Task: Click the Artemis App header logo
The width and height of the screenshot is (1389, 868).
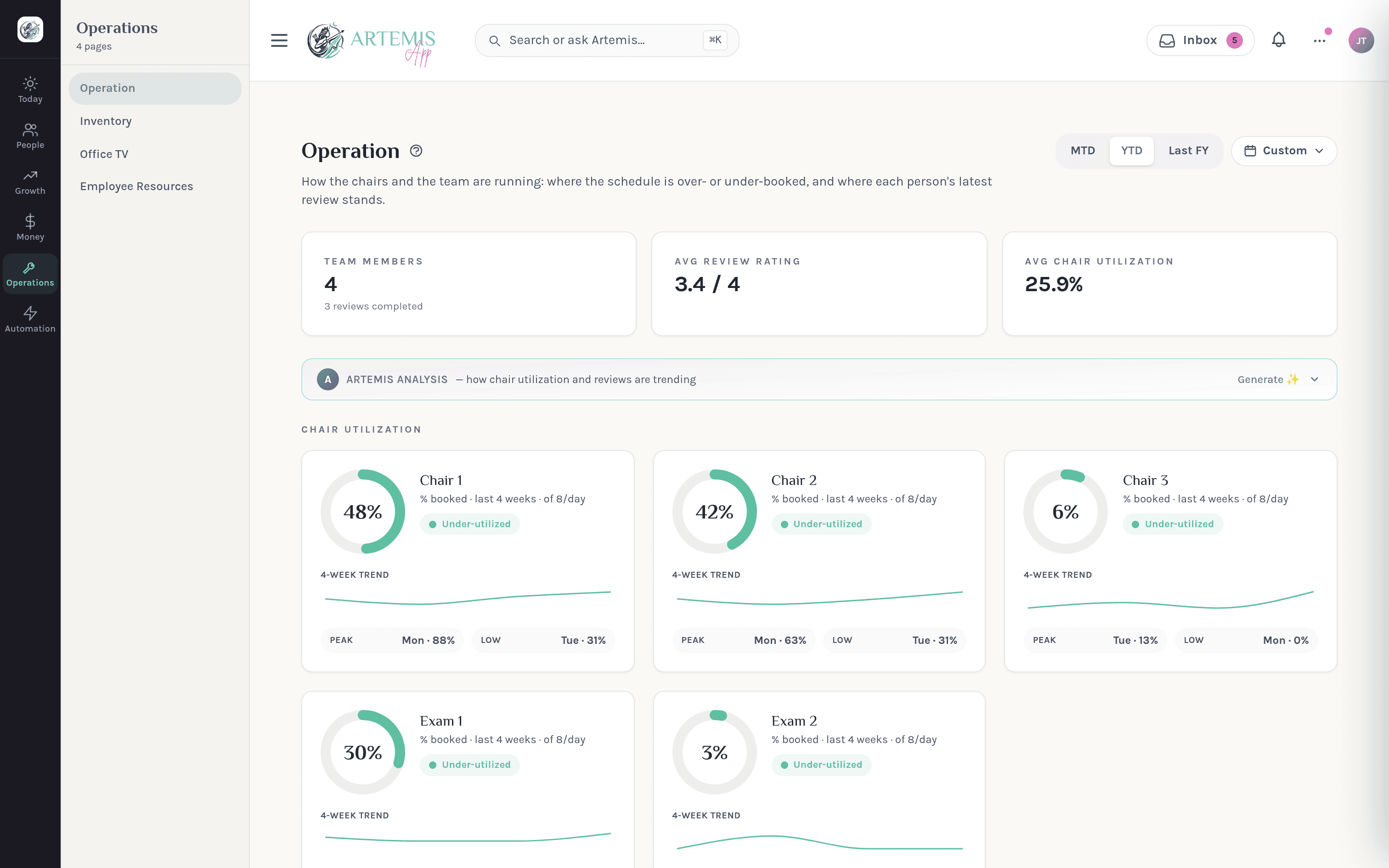Action: (x=371, y=44)
